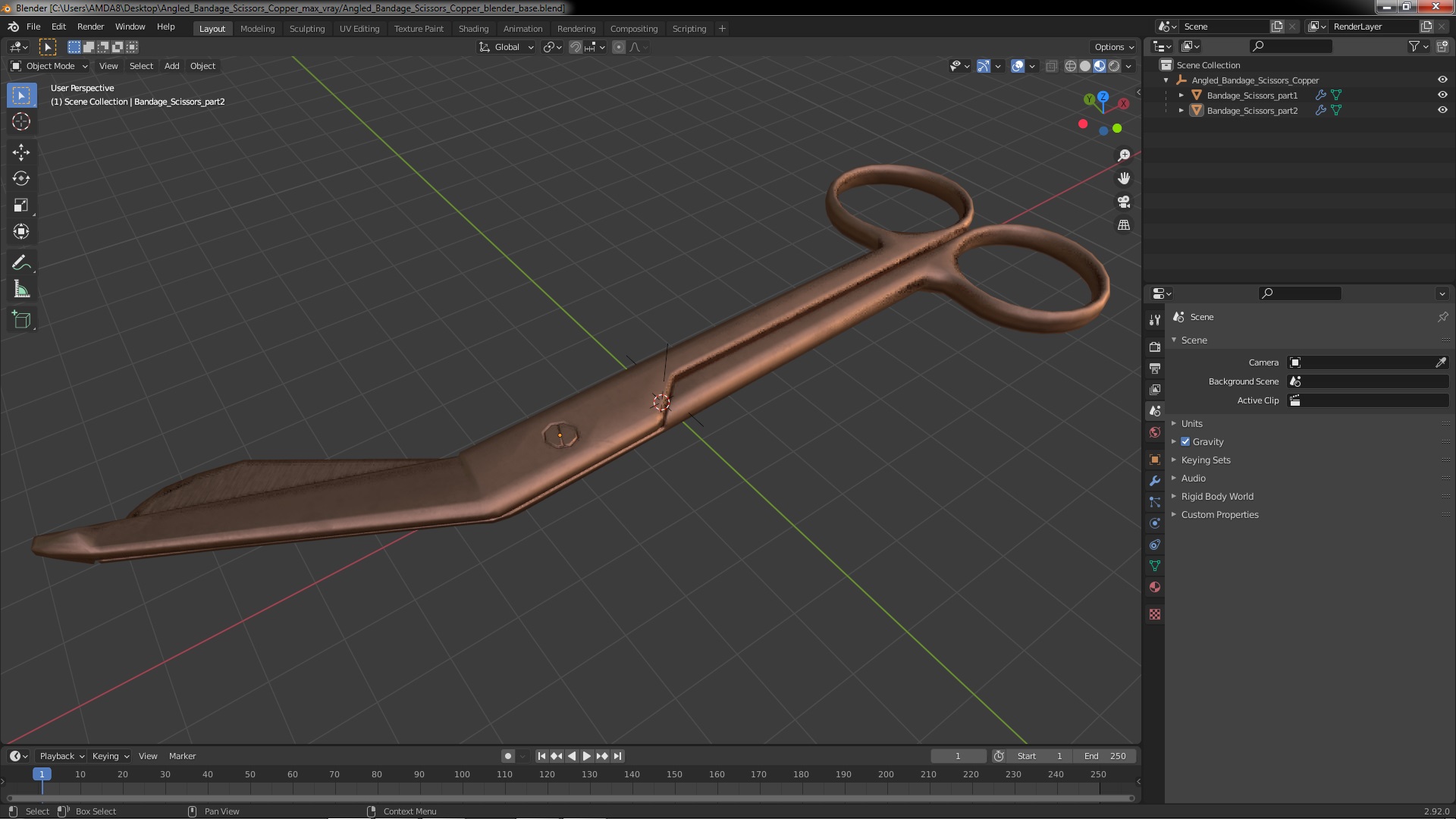Screen dimensions: 1456x819
Task: Toggle Gravity checkbox
Action: click(1185, 441)
